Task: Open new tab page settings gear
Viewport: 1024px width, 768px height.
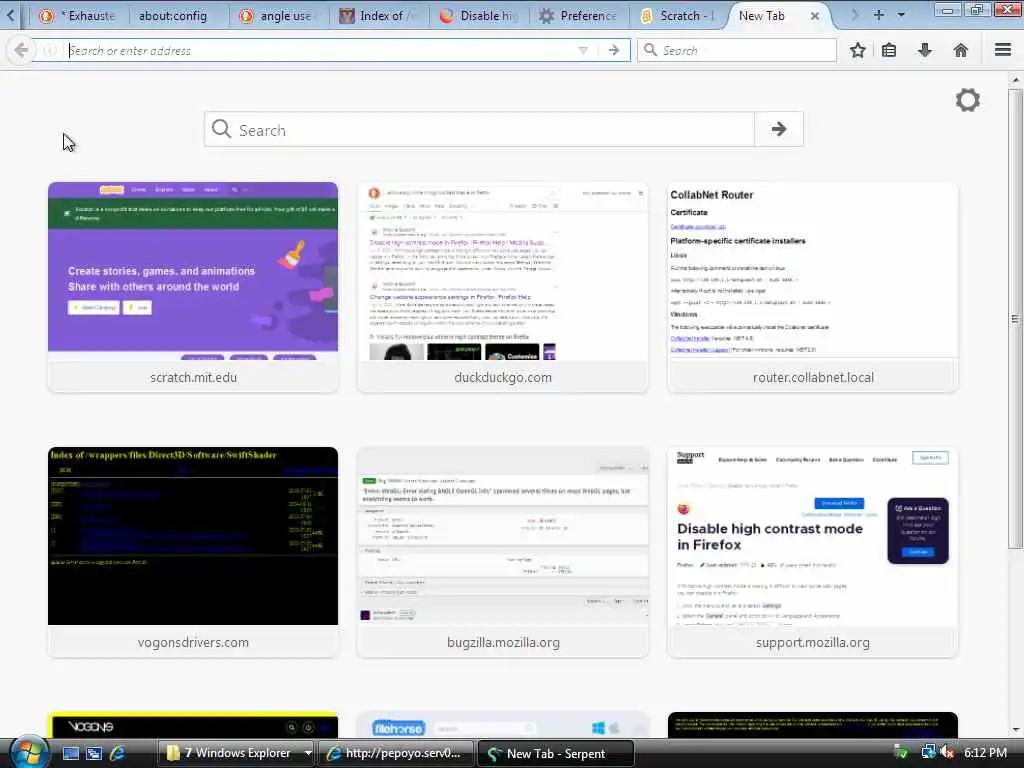Action: (x=968, y=100)
